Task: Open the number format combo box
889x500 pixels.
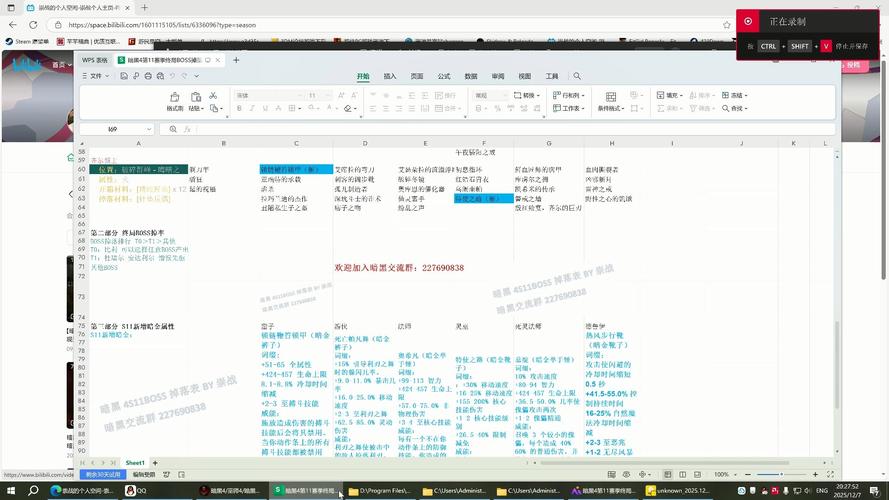Action: (x=490, y=95)
